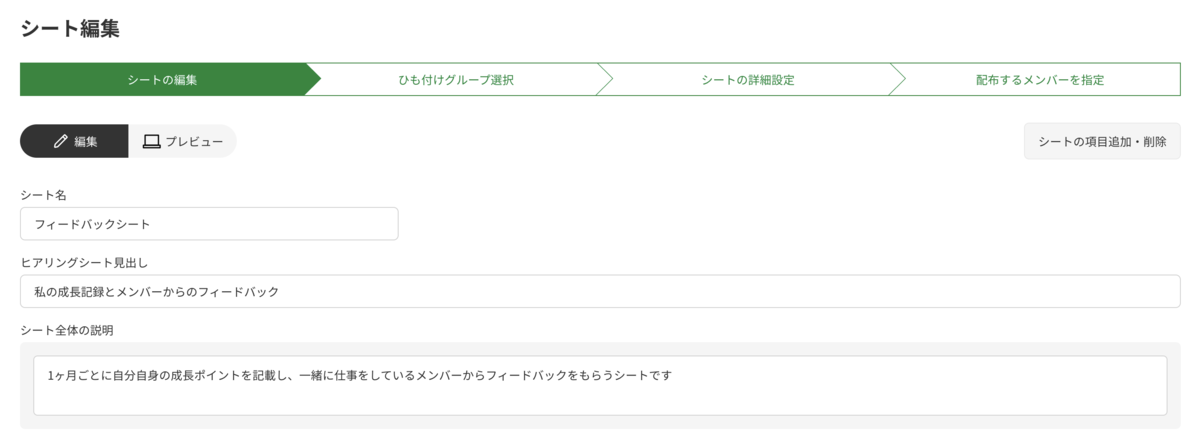Switch to プレビュー mode
Image resolution: width=1200 pixels, height=444 pixels.
[182, 141]
